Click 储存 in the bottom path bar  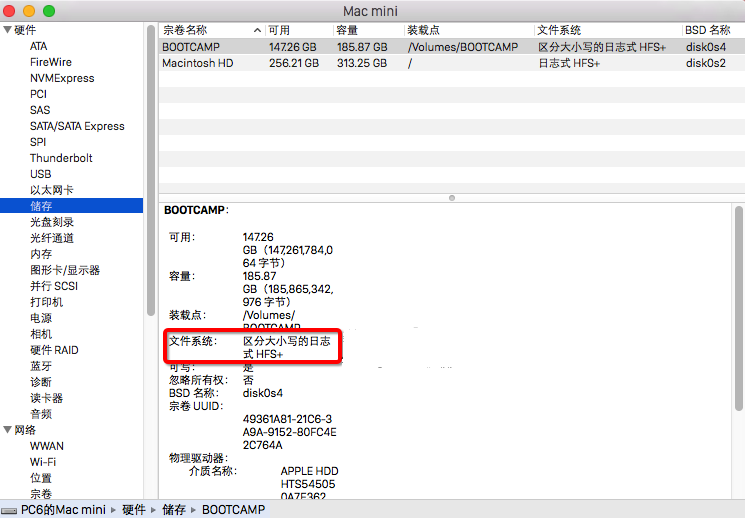173,510
